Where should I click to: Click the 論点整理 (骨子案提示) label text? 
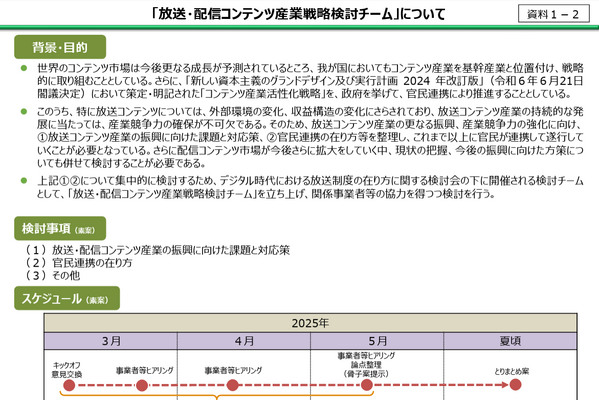click(x=366, y=369)
